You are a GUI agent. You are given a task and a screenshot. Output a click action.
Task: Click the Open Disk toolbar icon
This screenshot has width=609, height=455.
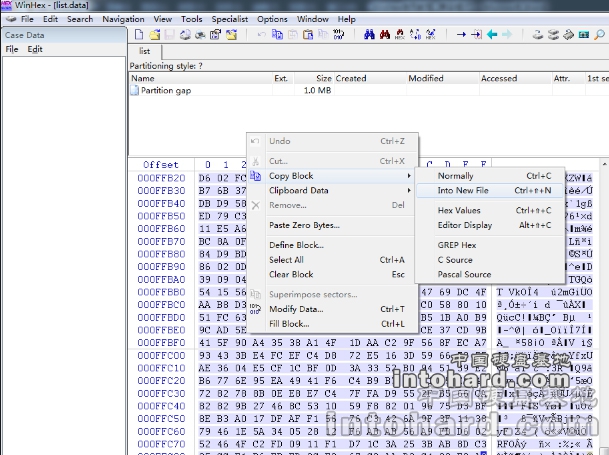pos(538,35)
